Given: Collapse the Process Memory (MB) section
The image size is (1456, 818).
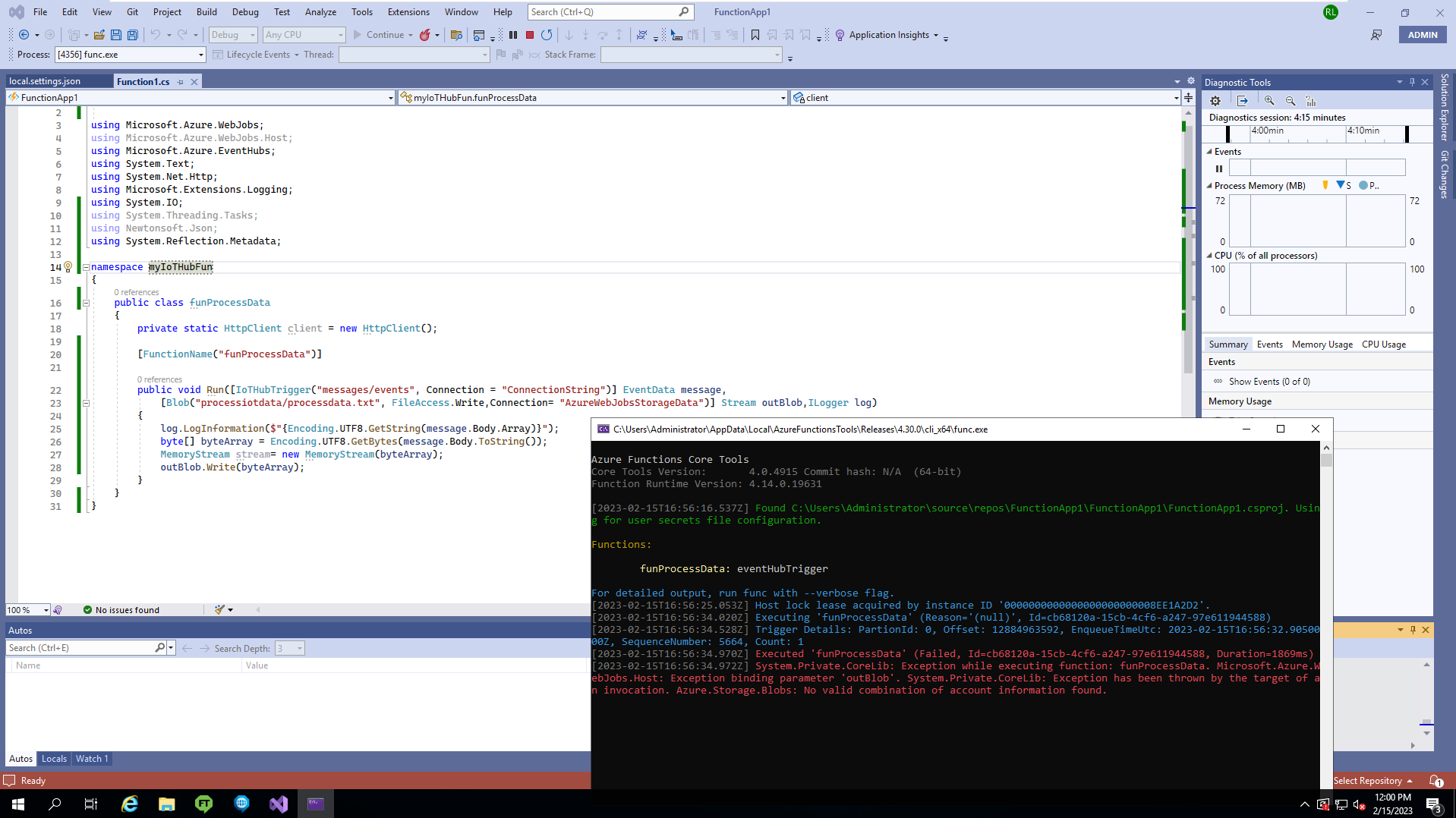Looking at the screenshot, I should coord(1210,185).
